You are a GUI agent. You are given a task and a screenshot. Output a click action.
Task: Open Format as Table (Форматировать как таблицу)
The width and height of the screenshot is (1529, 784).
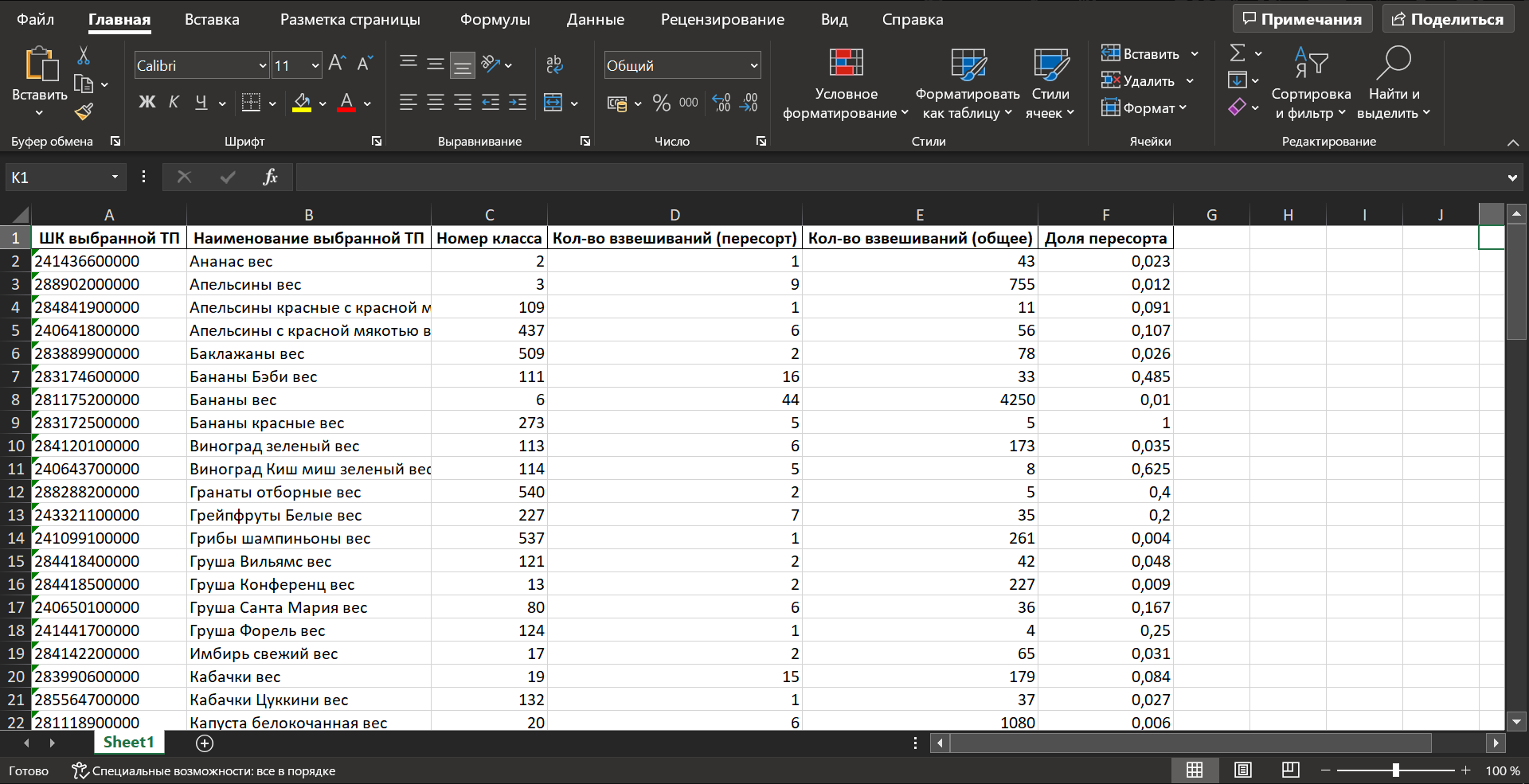968,83
